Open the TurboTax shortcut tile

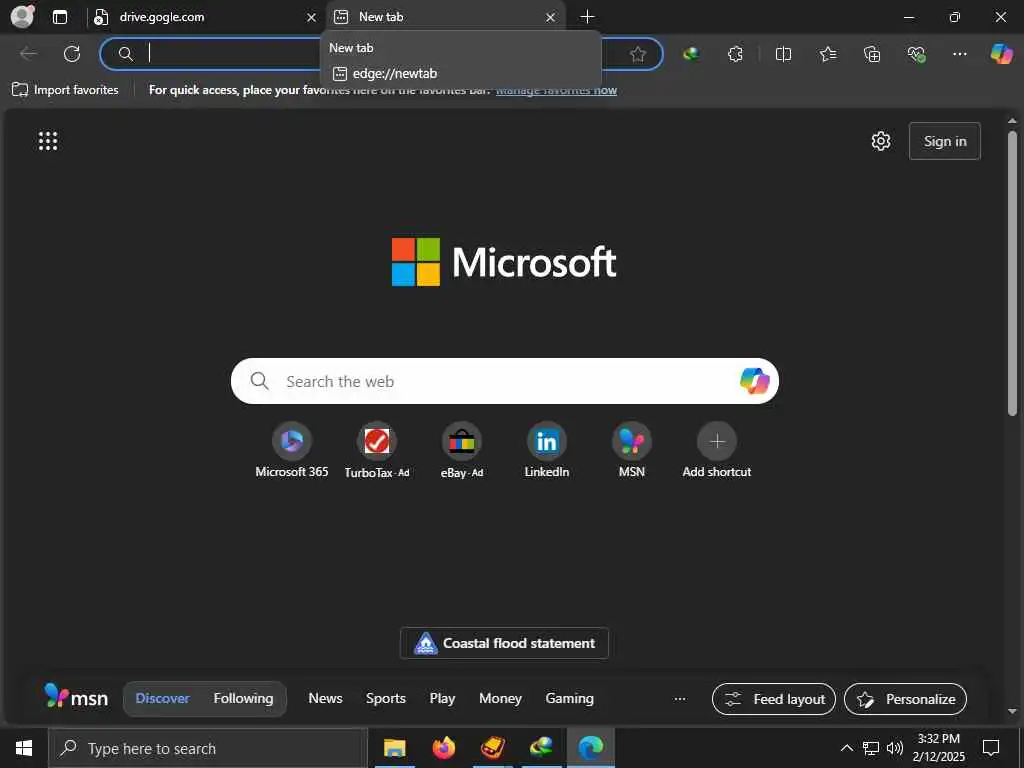(x=377, y=451)
